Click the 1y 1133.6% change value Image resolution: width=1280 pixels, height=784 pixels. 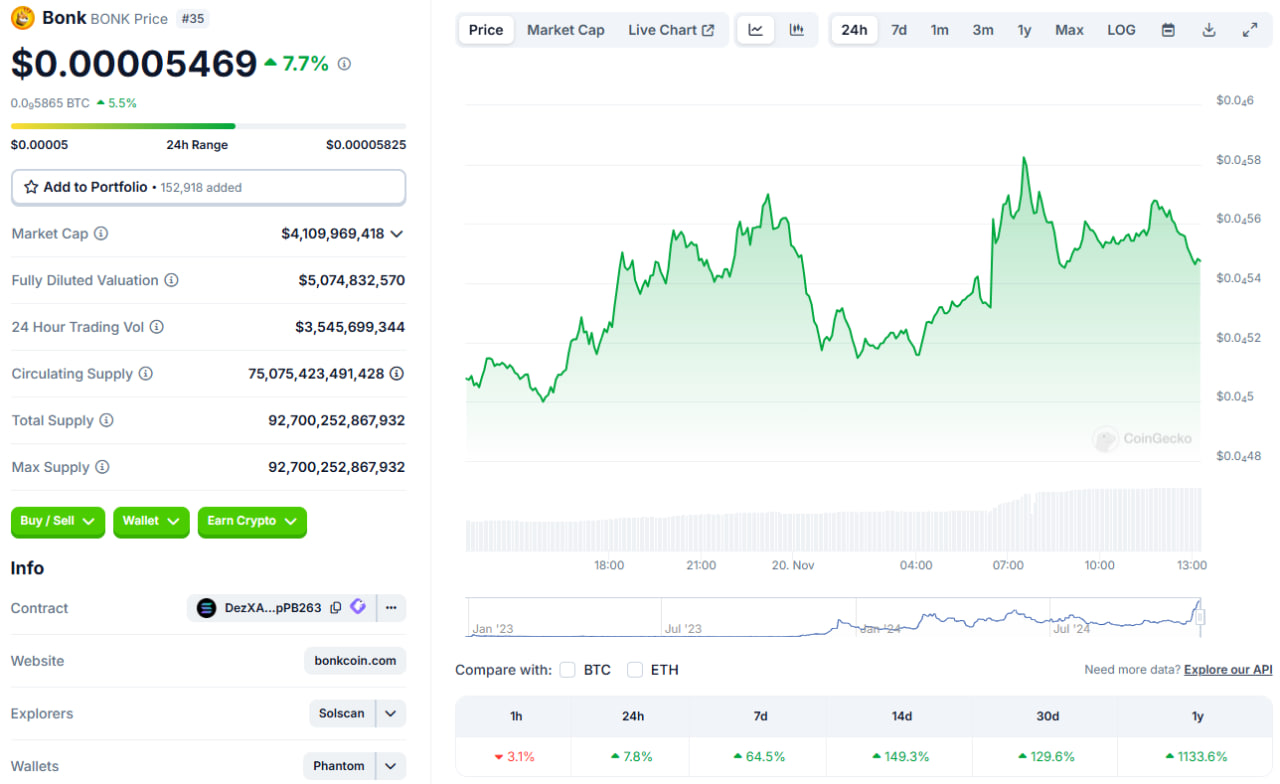pos(1196,756)
